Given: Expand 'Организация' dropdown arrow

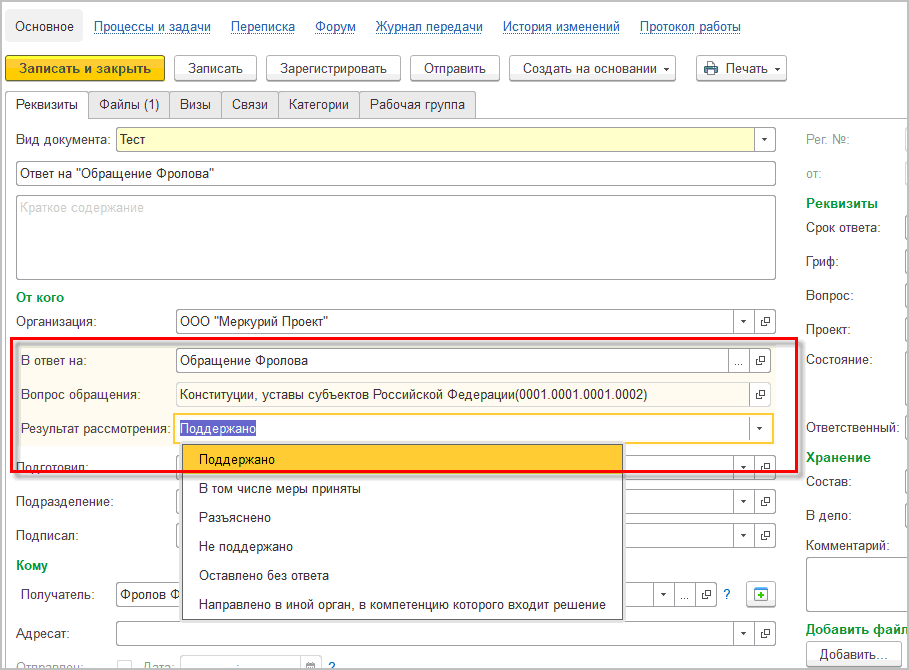Looking at the screenshot, I should (744, 322).
